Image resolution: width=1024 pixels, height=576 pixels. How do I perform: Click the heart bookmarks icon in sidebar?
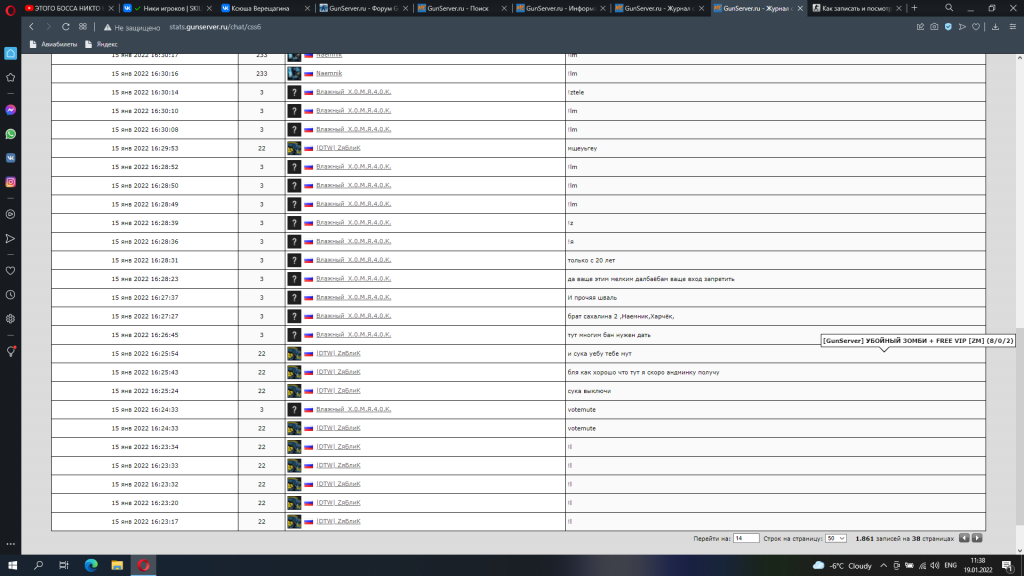coord(10,270)
